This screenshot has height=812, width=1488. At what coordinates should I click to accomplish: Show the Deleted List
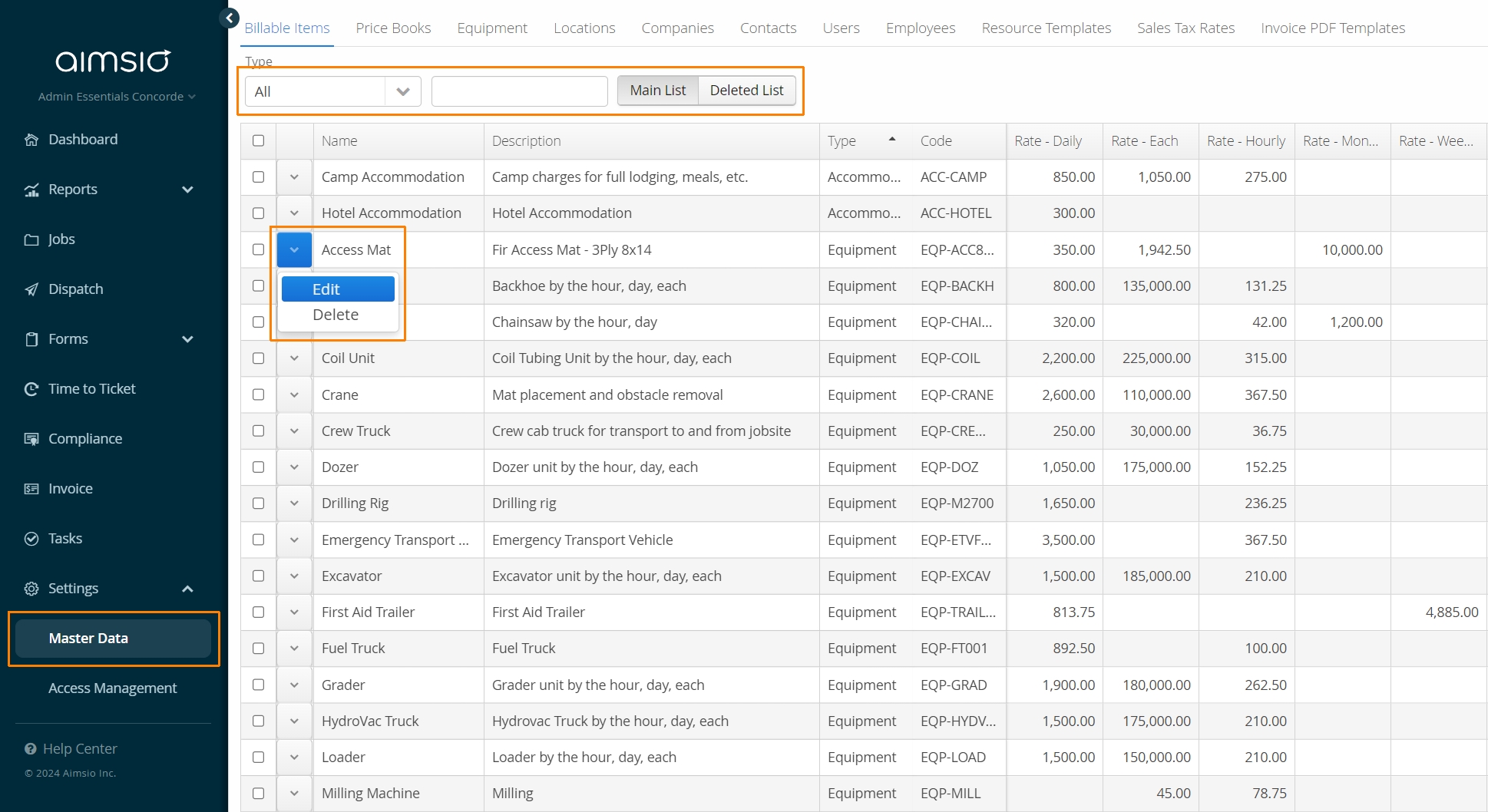click(746, 91)
